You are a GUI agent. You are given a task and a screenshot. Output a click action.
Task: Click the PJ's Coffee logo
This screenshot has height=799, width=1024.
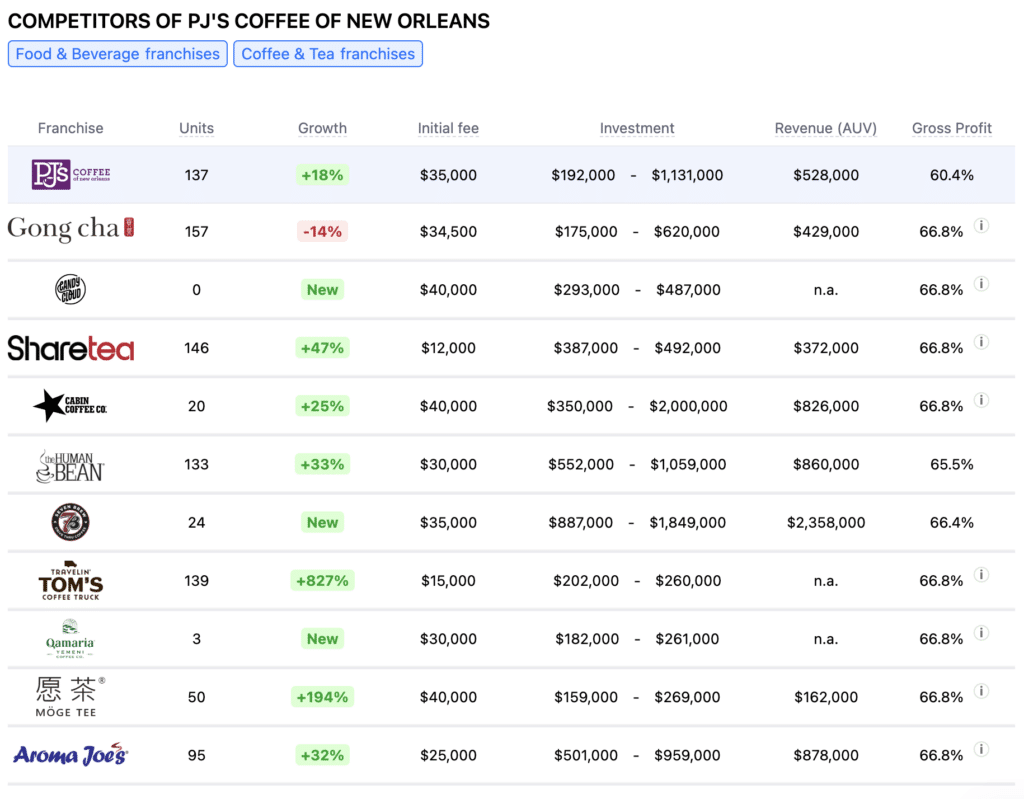tap(71, 174)
